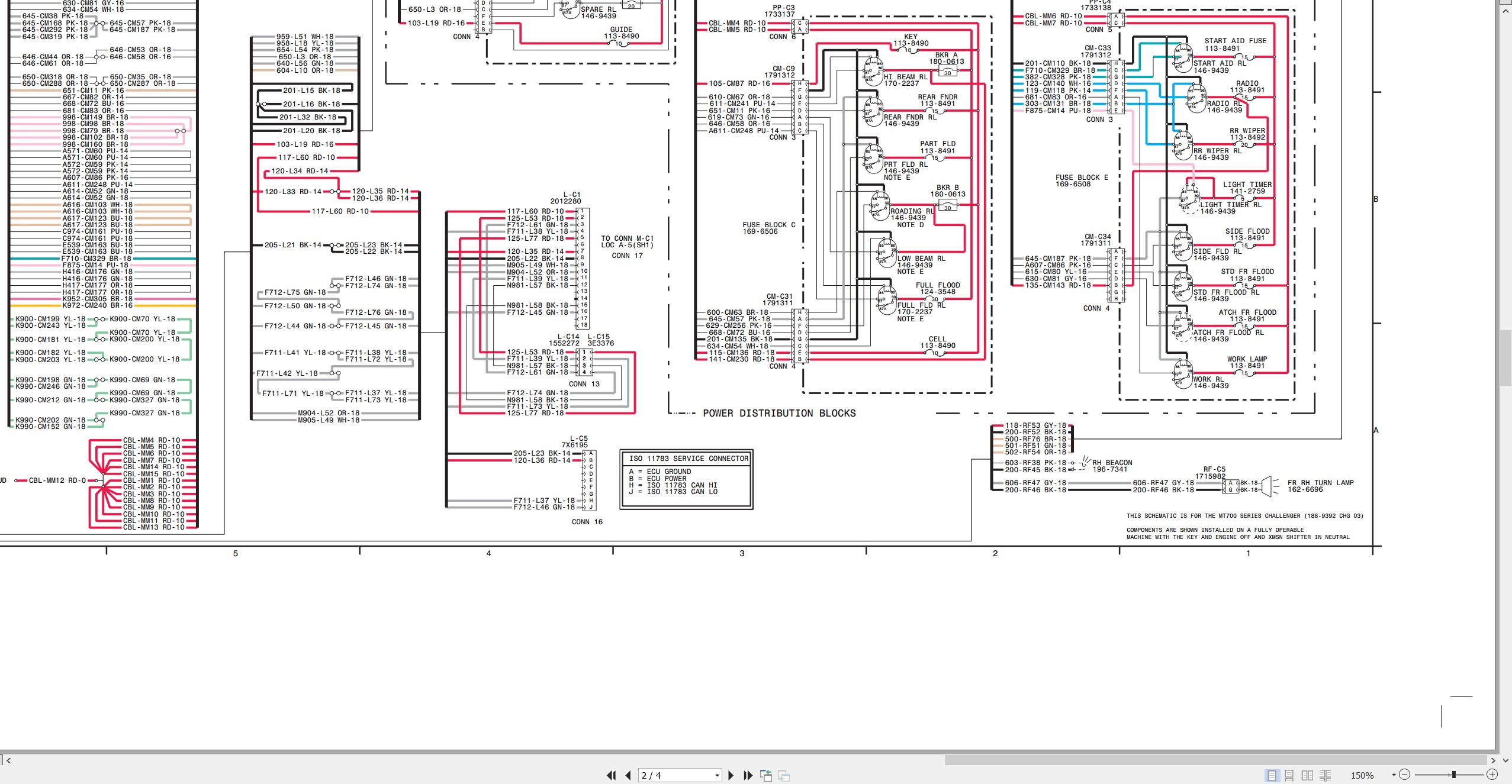The image size is (1512, 784).
Task: Click the scroll right arrow
Action: 1492,760
